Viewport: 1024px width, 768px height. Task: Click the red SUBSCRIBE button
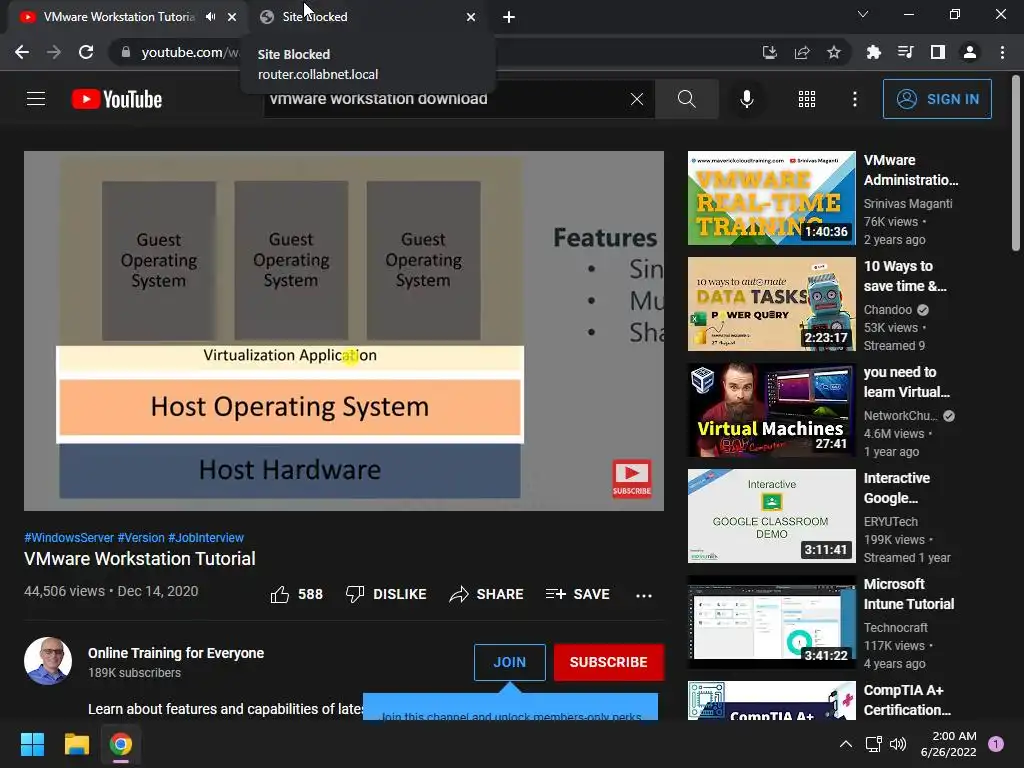pyautogui.click(x=609, y=662)
